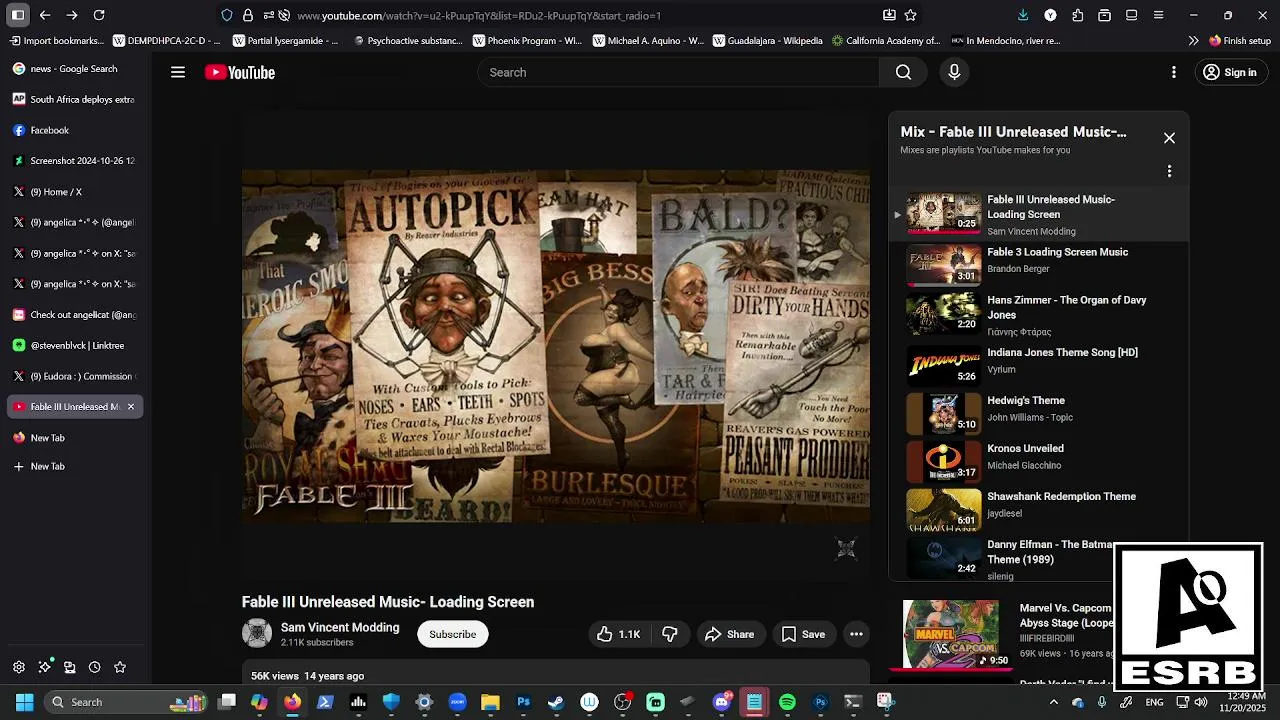Close the Mix playlist panel
Screen dimensions: 1280x720
pos(1169,138)
